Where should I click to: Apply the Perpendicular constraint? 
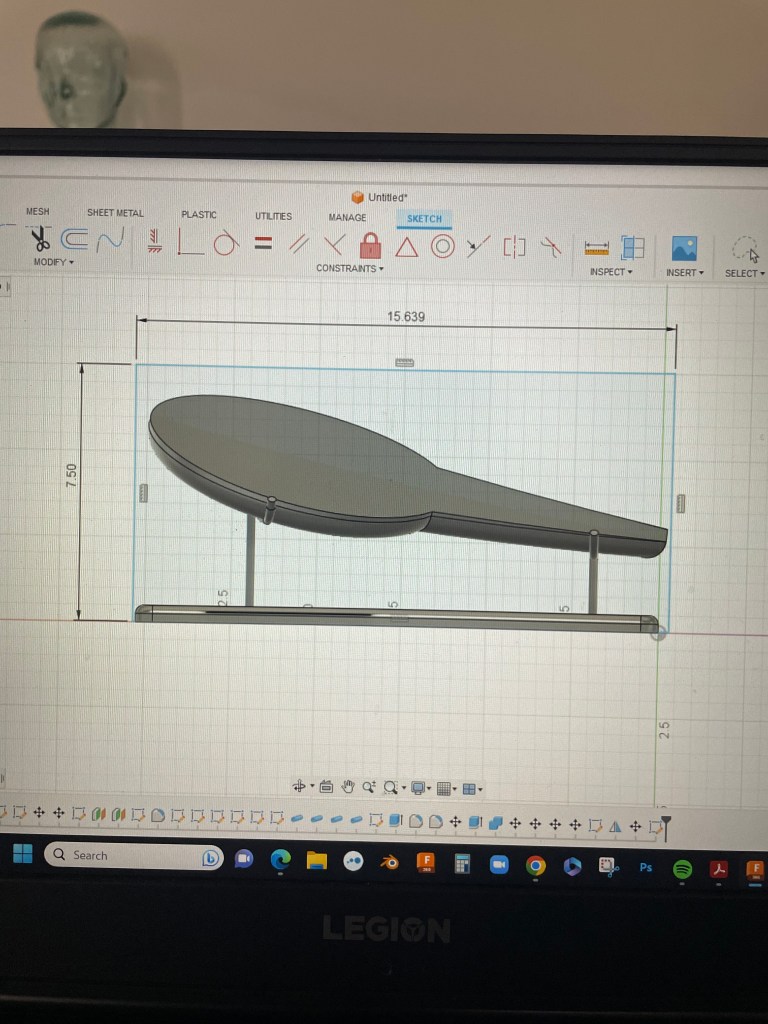[x=334, y=244]
